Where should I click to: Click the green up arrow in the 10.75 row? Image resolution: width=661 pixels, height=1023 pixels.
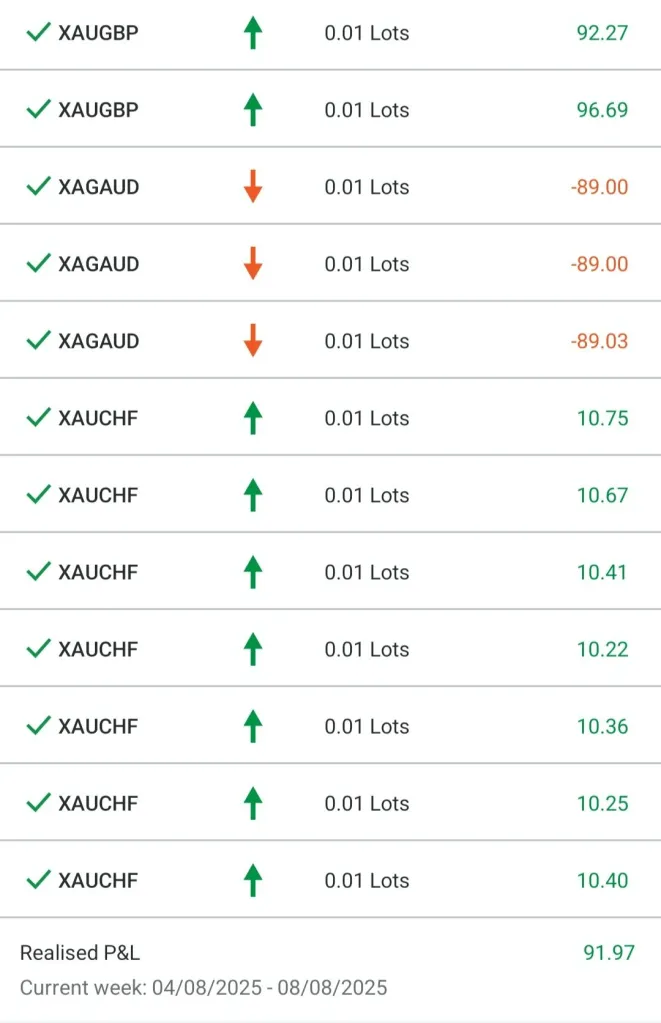253,418
